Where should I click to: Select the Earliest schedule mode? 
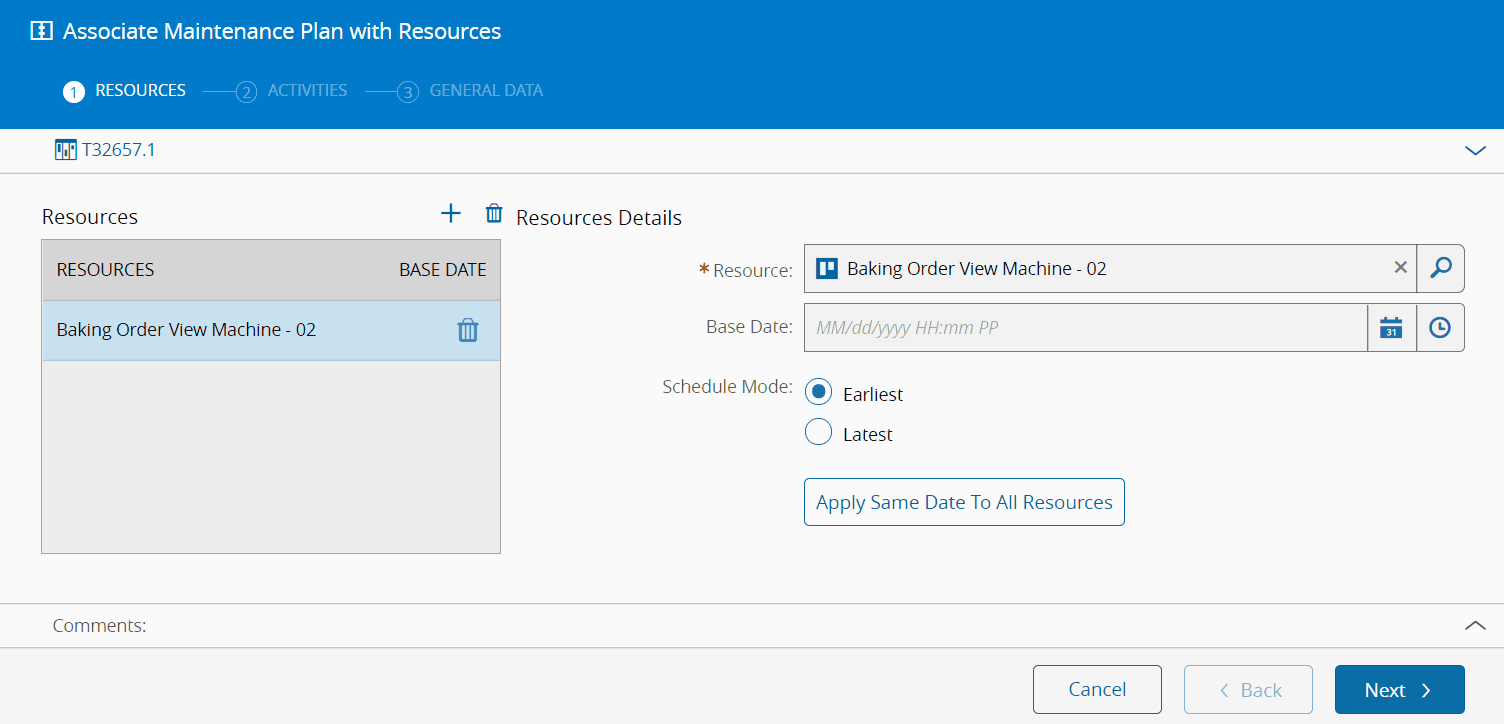818,392
